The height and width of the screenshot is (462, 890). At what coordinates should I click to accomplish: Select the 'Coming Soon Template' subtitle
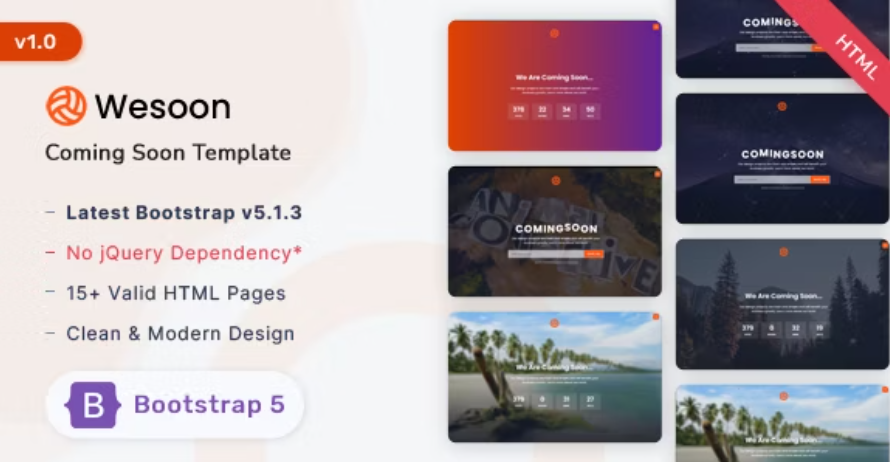coord(168,153)
